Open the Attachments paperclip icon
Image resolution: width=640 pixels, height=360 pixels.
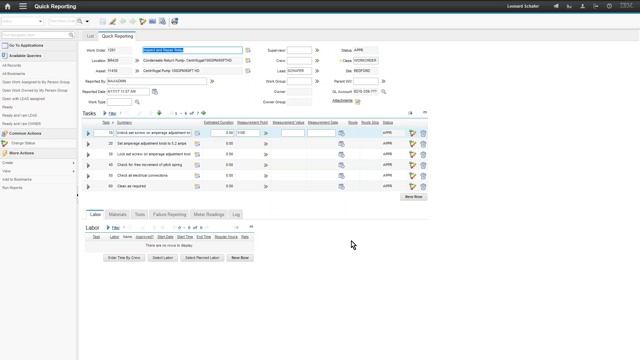[x=358, y=102]
